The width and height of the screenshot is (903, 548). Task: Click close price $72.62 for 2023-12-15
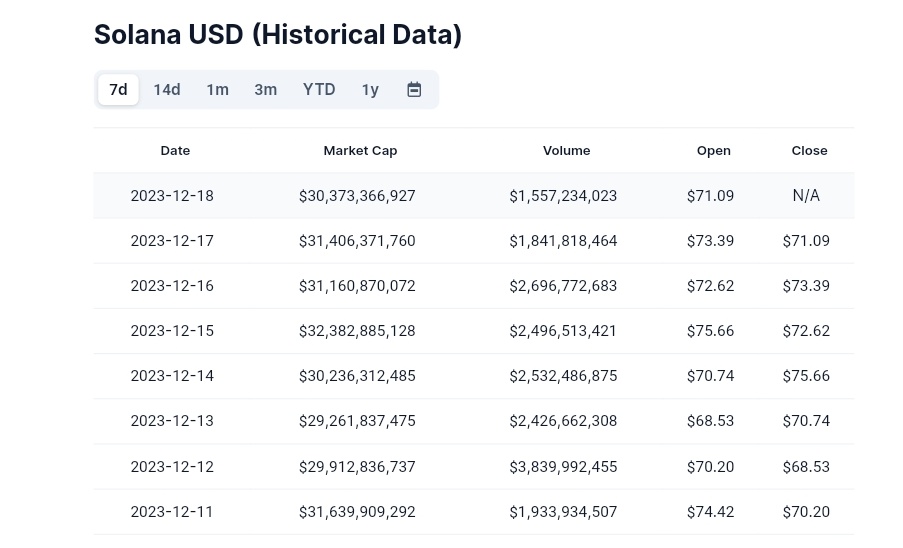pyautogui.click(x=806, y=330)
